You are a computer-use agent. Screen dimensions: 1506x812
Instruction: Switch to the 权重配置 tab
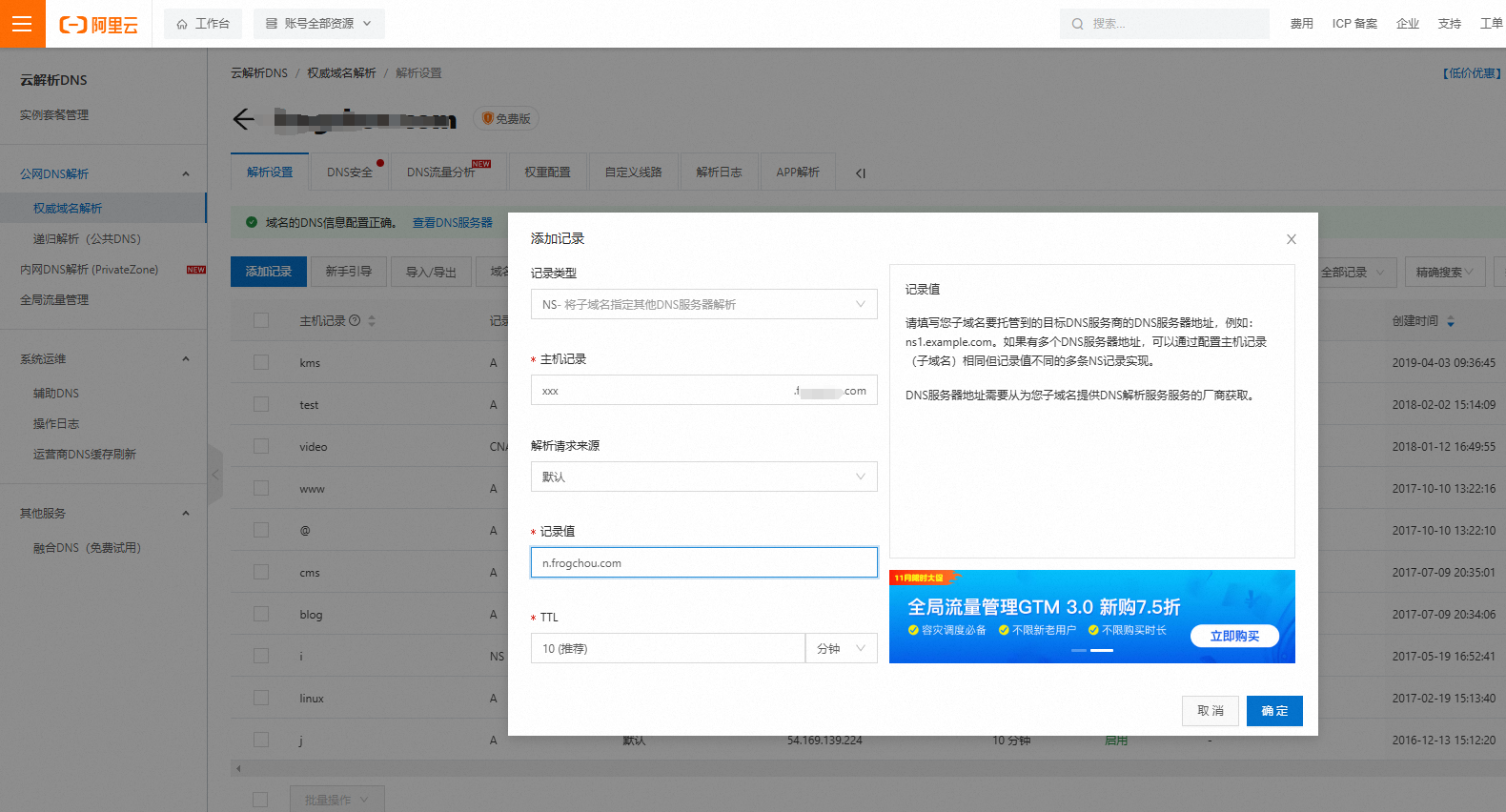click(548, 173)
